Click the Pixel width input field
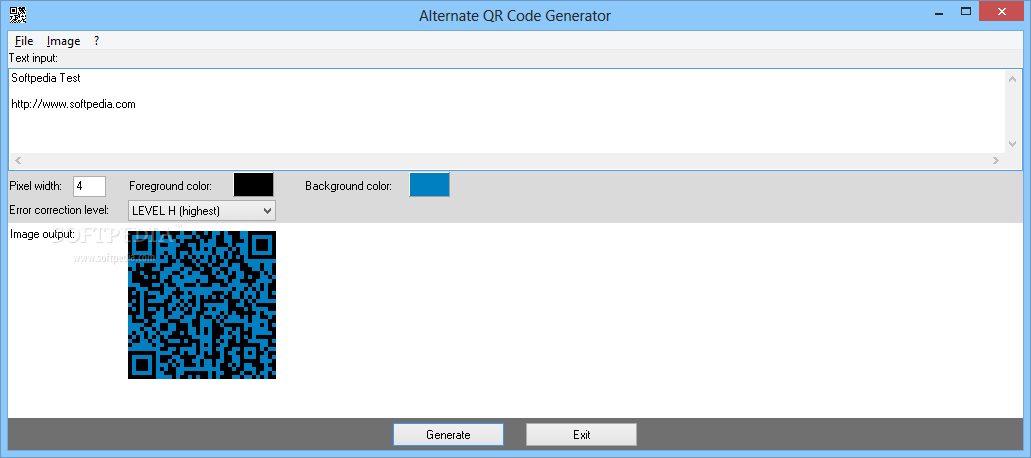1031x458 pixels. click(89, 186)
